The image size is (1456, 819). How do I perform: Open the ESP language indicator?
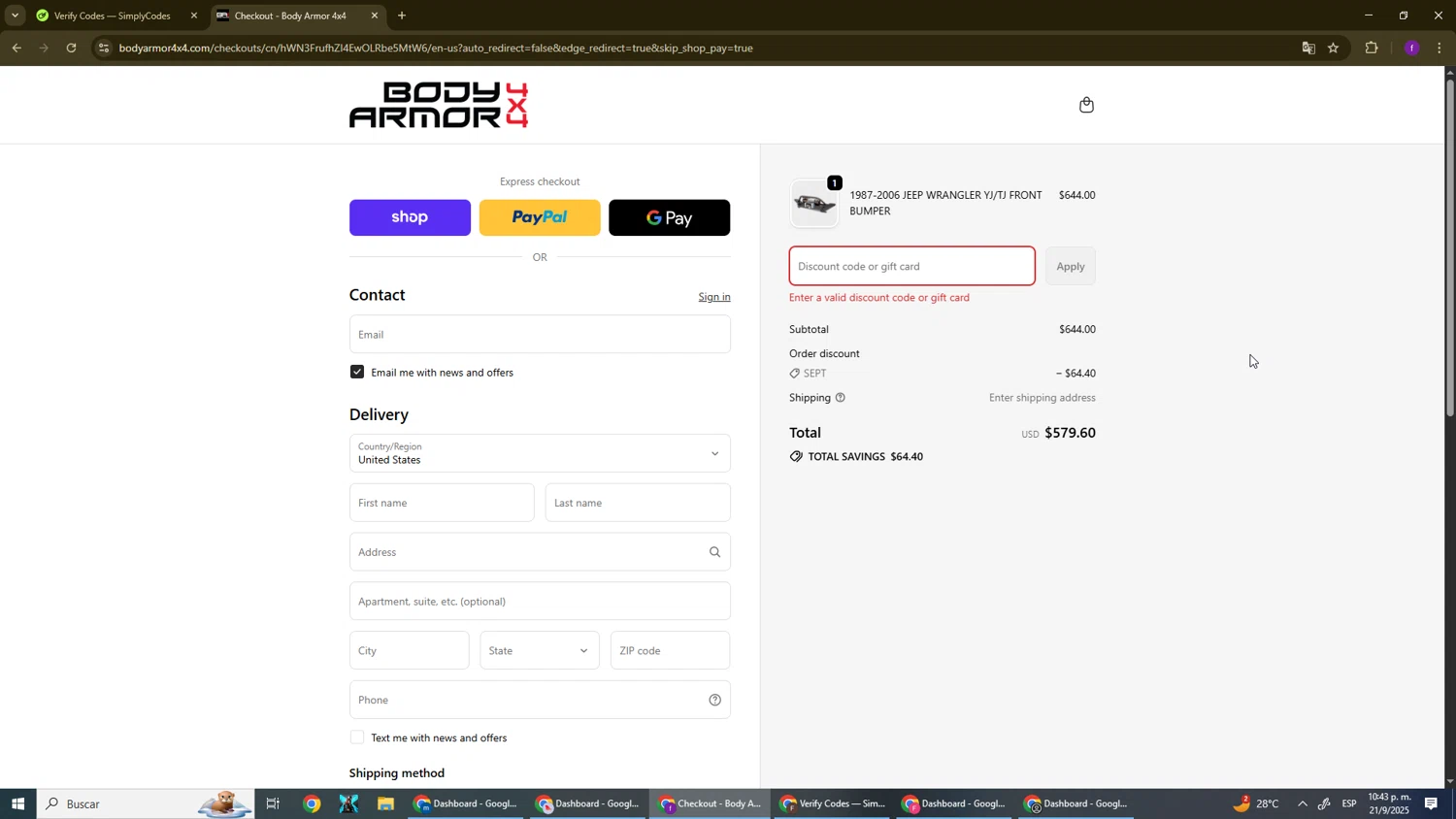[1350, 803]
